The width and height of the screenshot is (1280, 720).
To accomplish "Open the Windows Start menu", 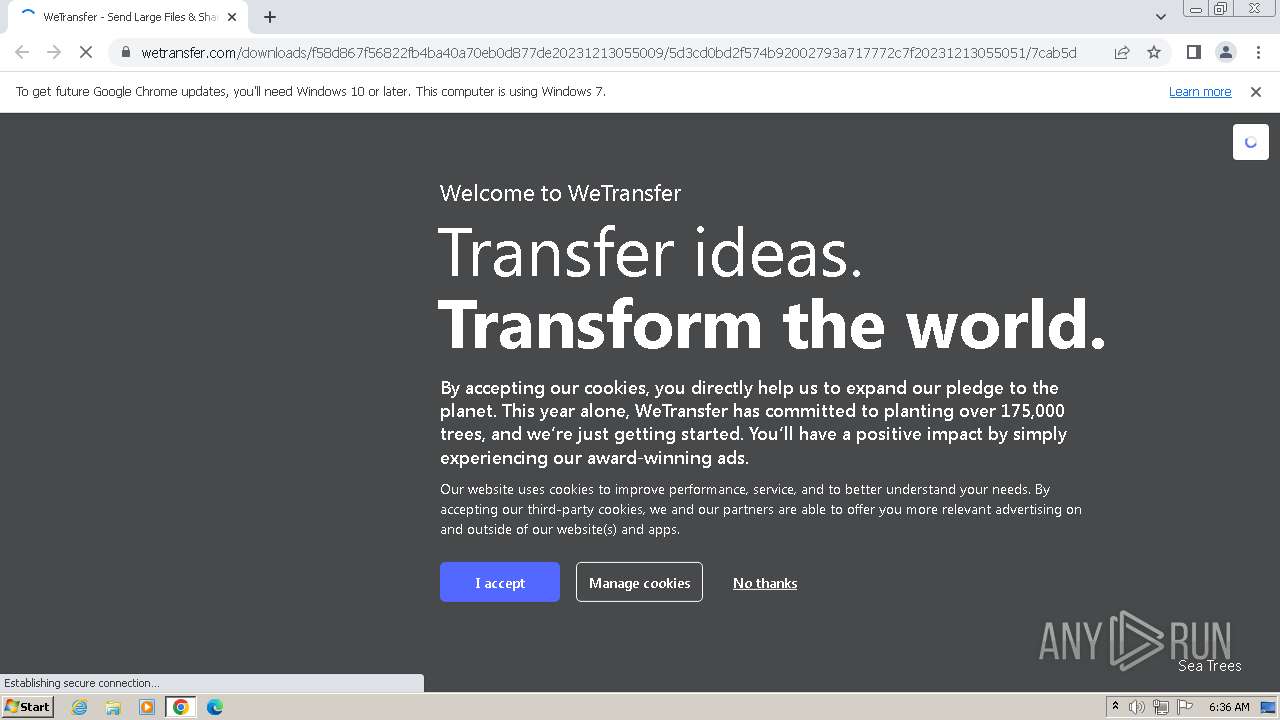I will coord(28,707).
